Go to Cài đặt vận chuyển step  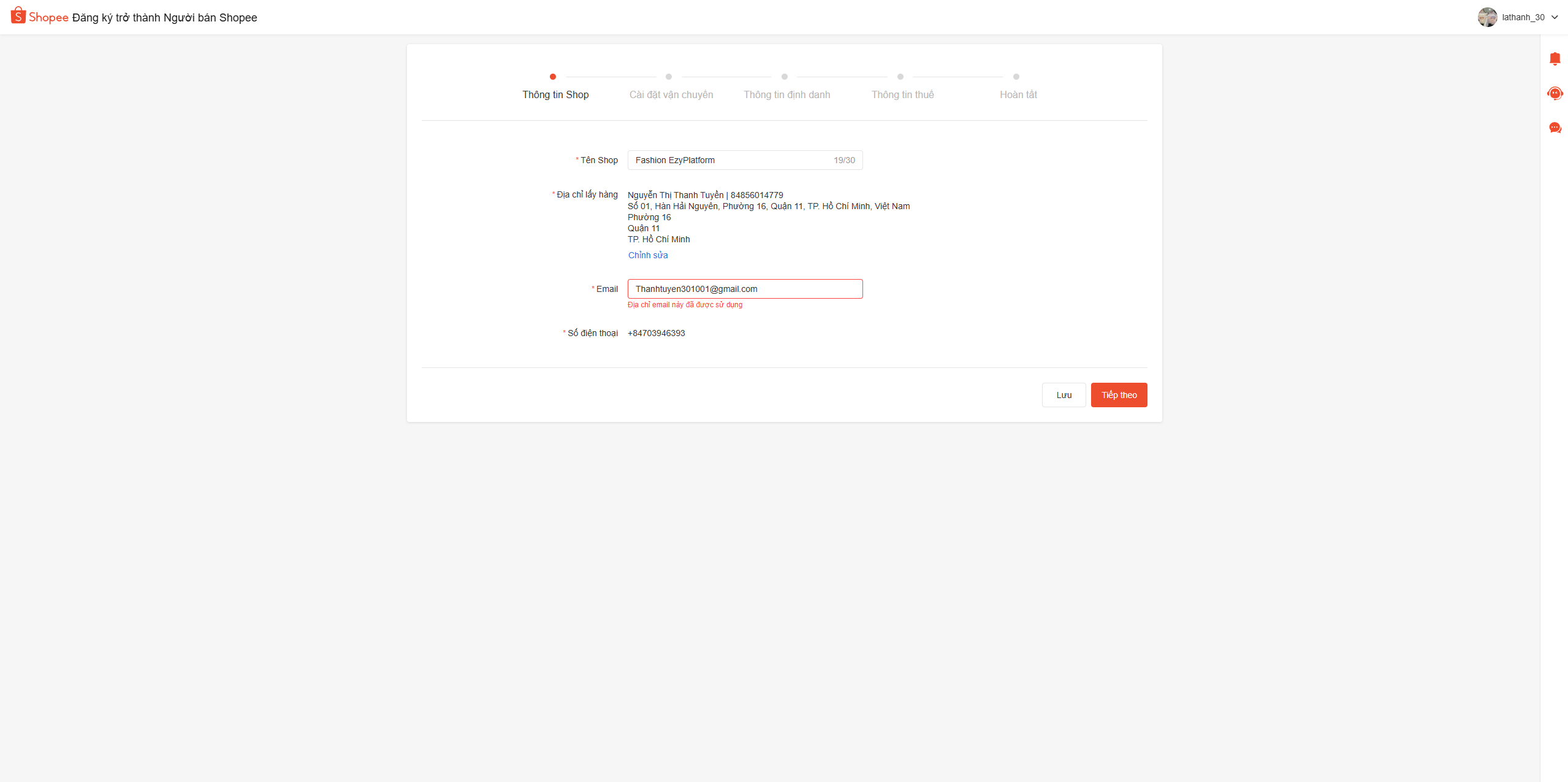[671, 94]
